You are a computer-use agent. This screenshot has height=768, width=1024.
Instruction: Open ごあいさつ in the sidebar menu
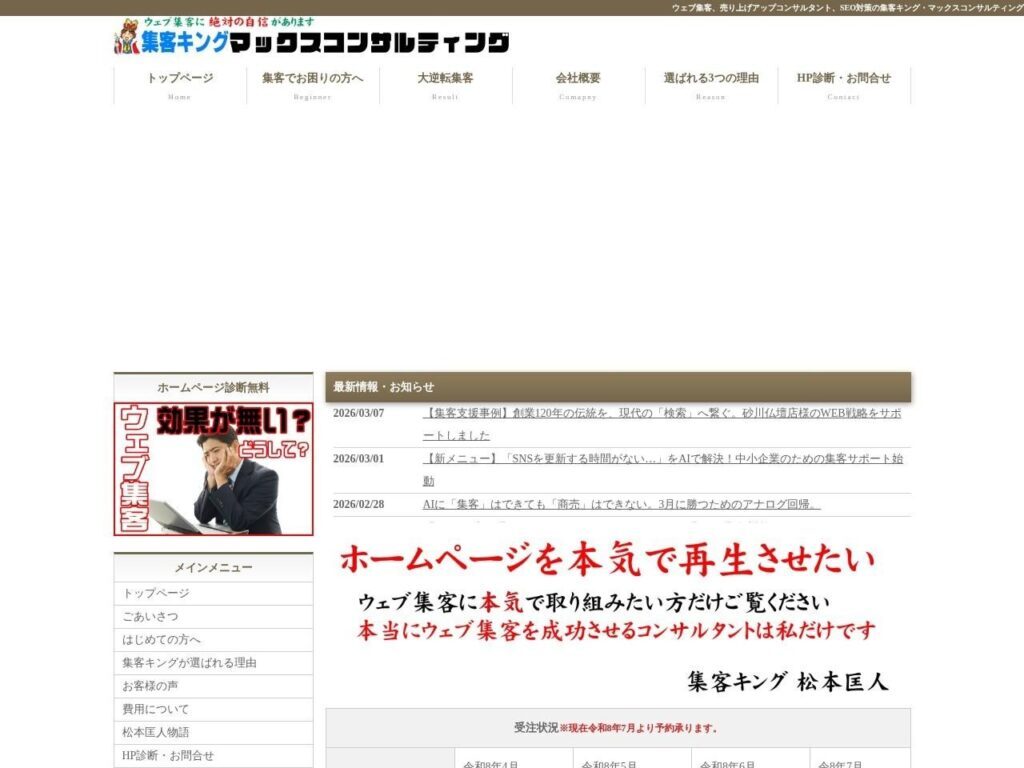(x=150, y=617)
